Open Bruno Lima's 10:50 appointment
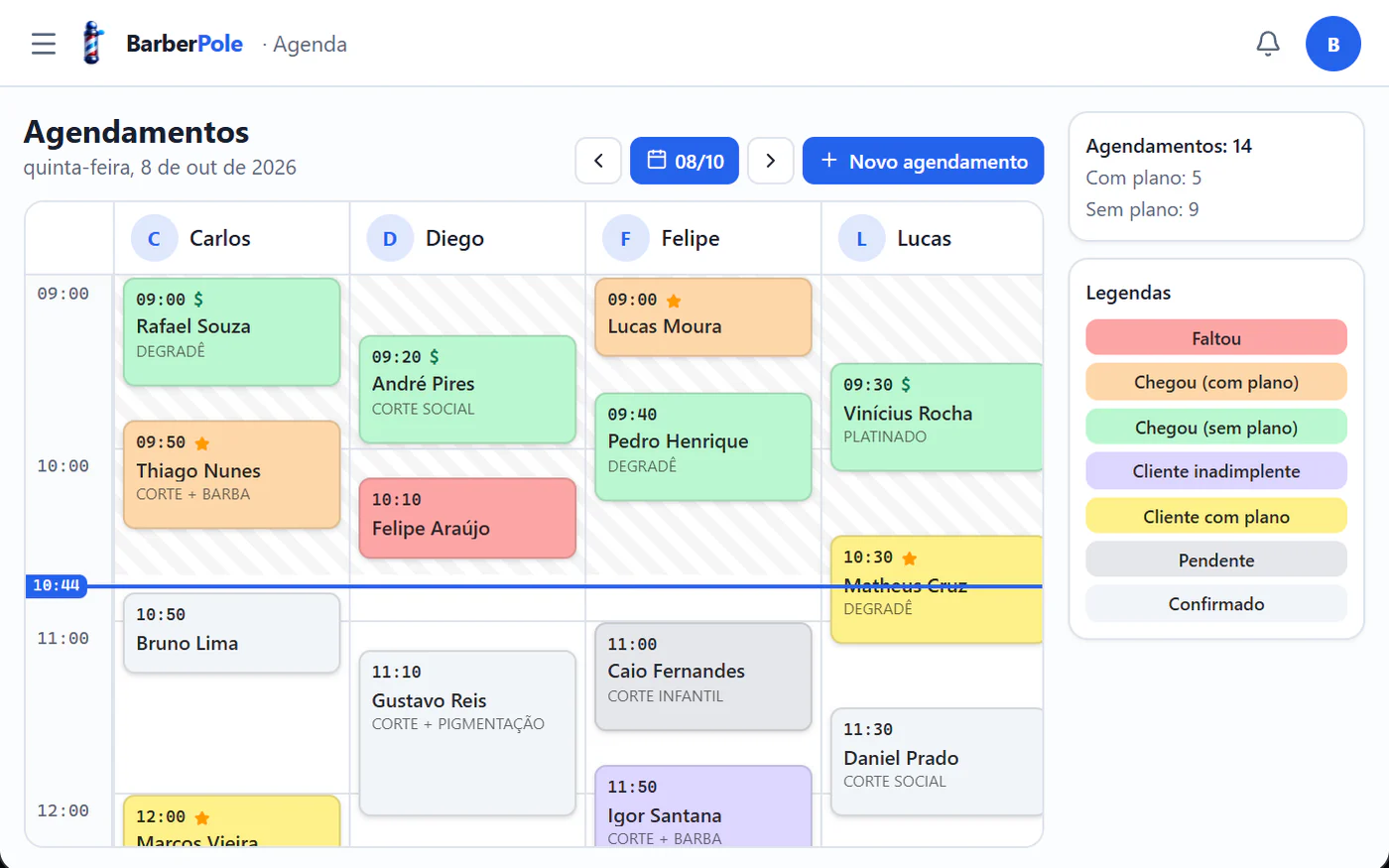The width and height of the screenshot is (1389, 868). click(232, 634)
